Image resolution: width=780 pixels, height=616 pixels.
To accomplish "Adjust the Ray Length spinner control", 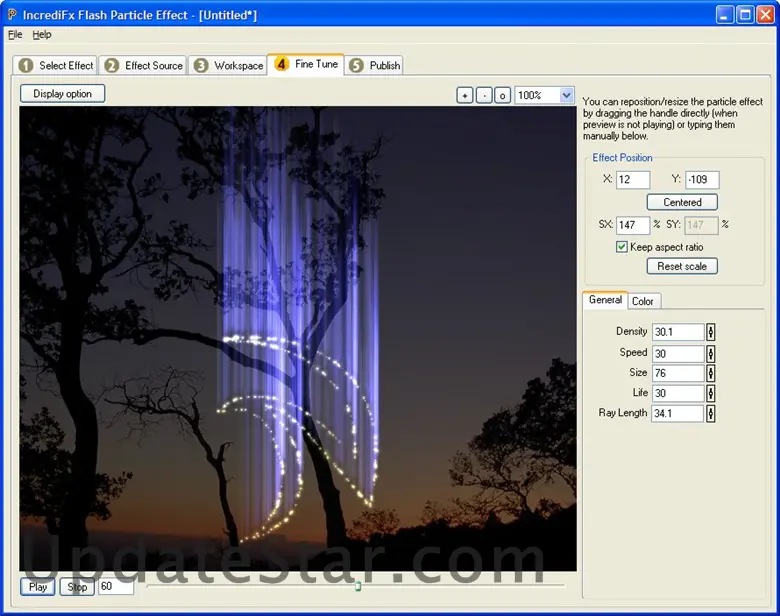I will (711, 413).
